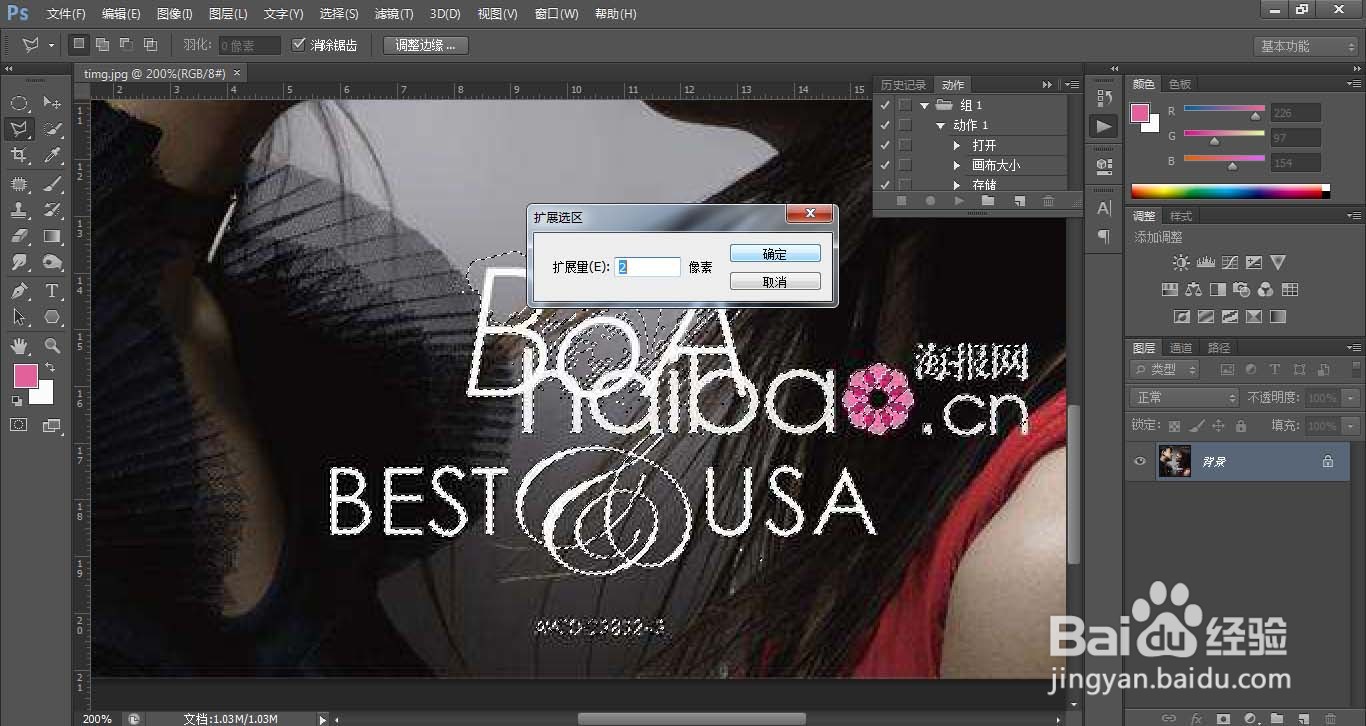Select the Crop tool

pos(19,155)
